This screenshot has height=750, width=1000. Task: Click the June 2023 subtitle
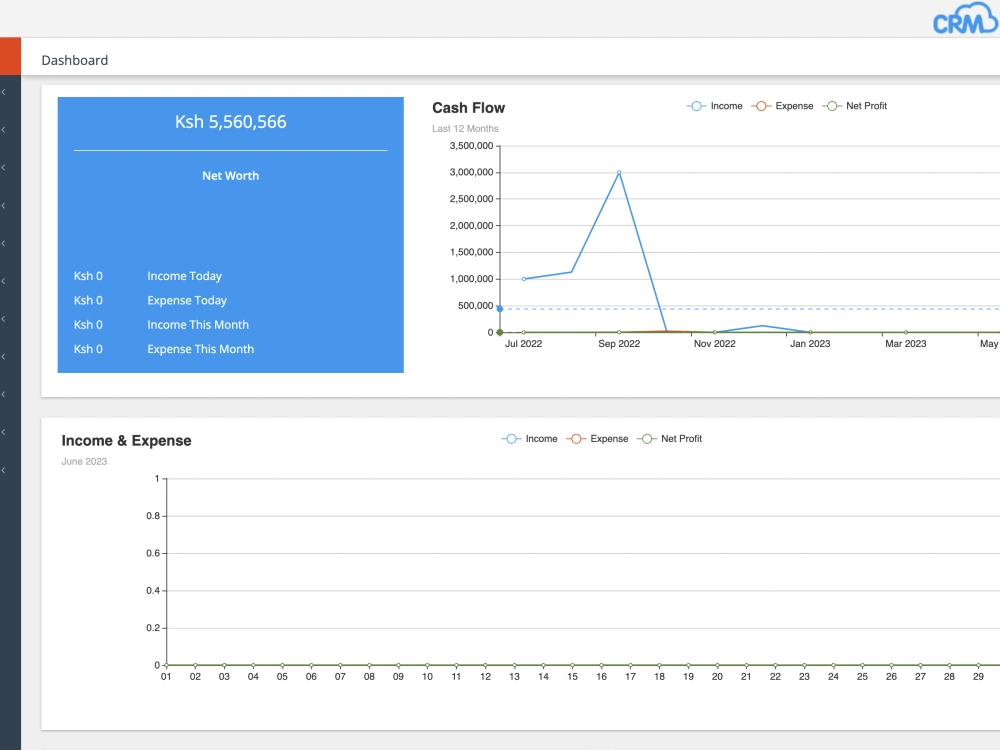point(84,461)
